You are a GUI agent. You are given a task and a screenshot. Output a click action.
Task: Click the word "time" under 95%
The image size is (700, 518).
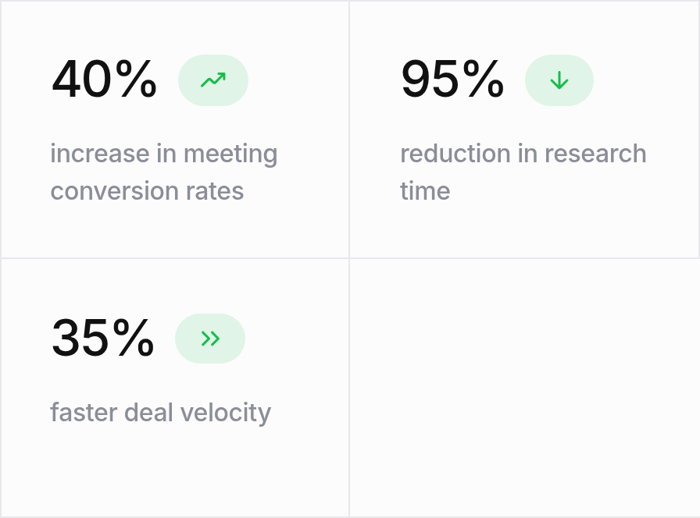pyautogui.click(x=425, y=191)
